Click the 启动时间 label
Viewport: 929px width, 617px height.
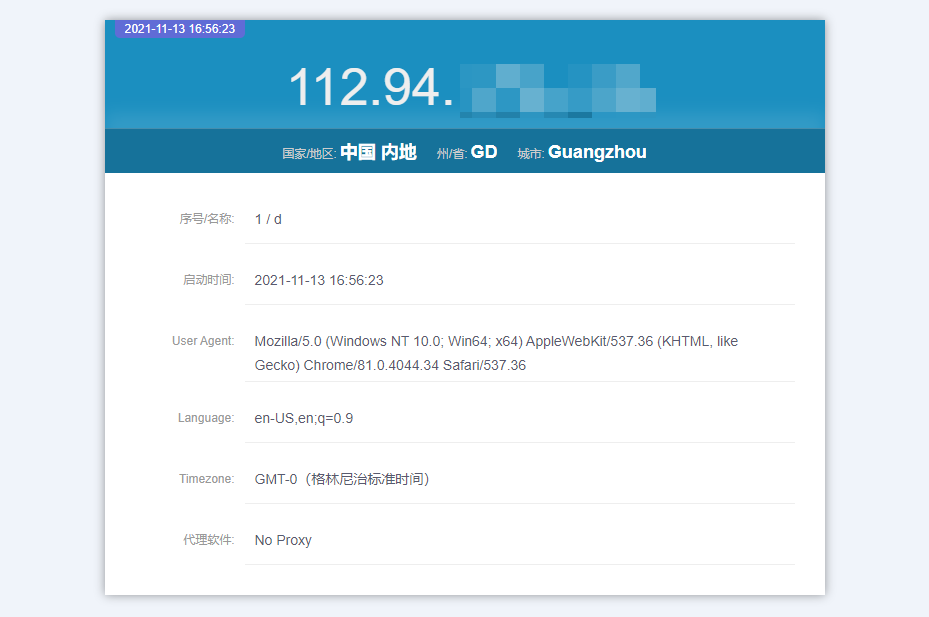pyautogui.click(x=209, y=280)
